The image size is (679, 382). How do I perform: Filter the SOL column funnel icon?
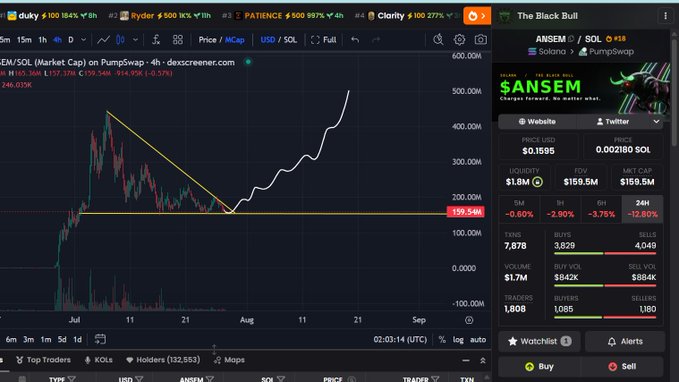click(x=281, y=379)
